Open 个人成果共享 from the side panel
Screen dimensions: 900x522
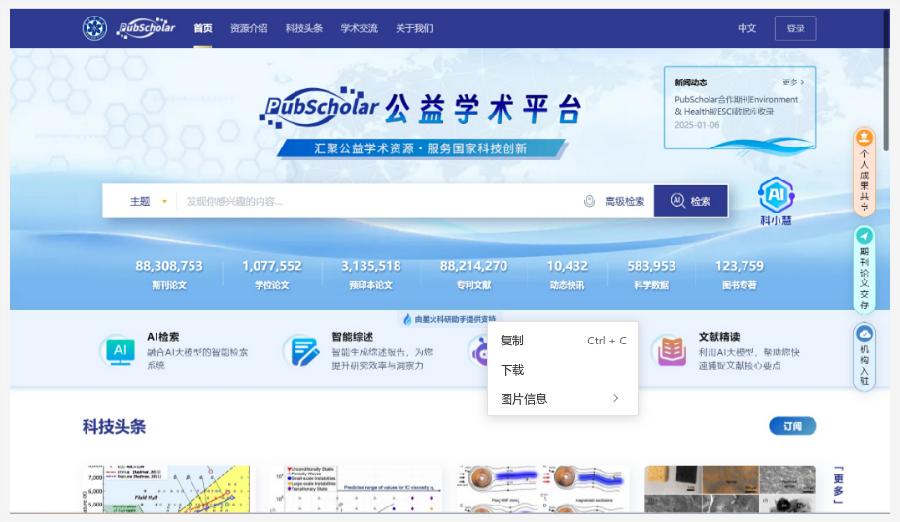pyautogui.click(x=865, y=170)
